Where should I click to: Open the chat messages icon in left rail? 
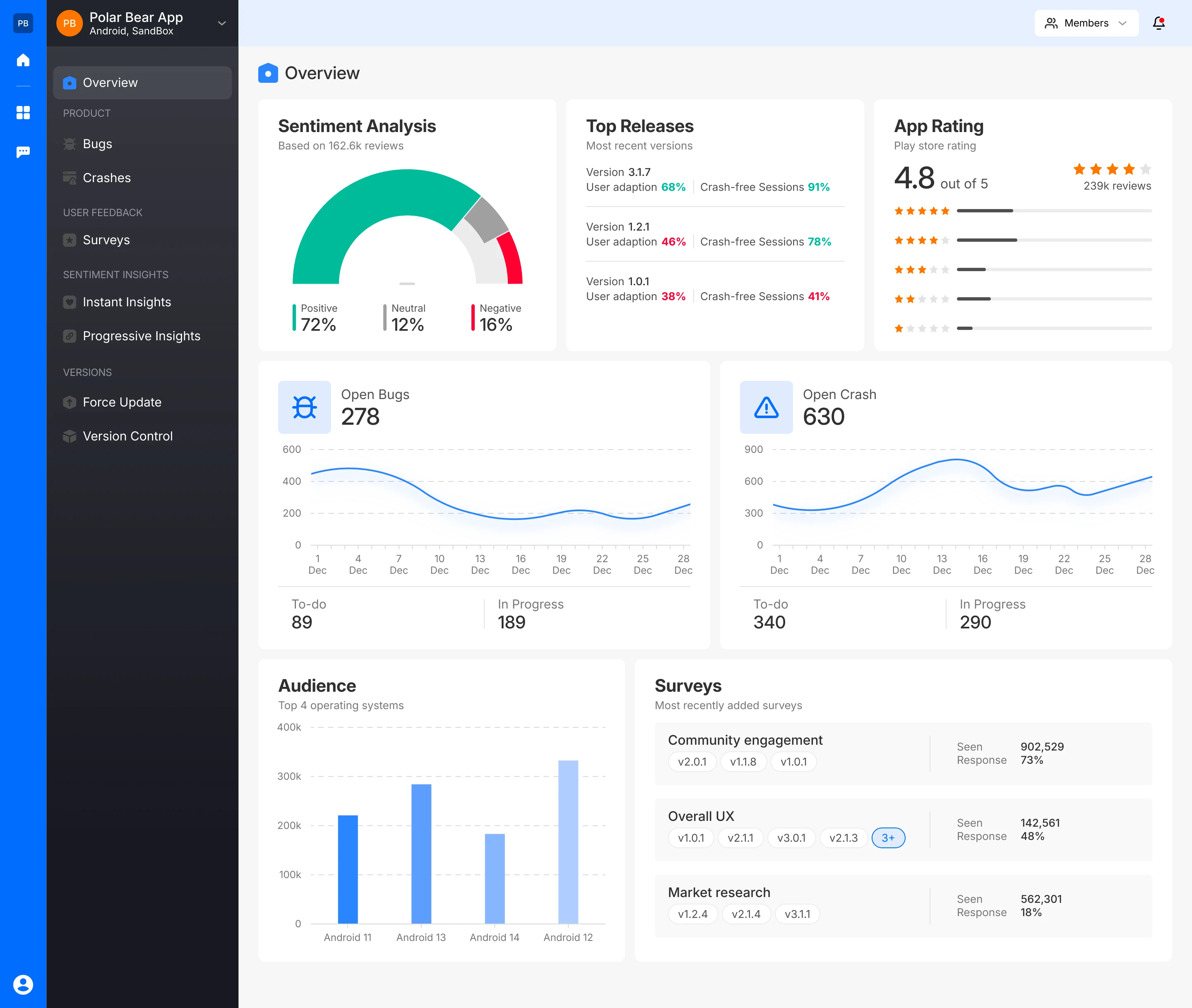pos(23,152)
